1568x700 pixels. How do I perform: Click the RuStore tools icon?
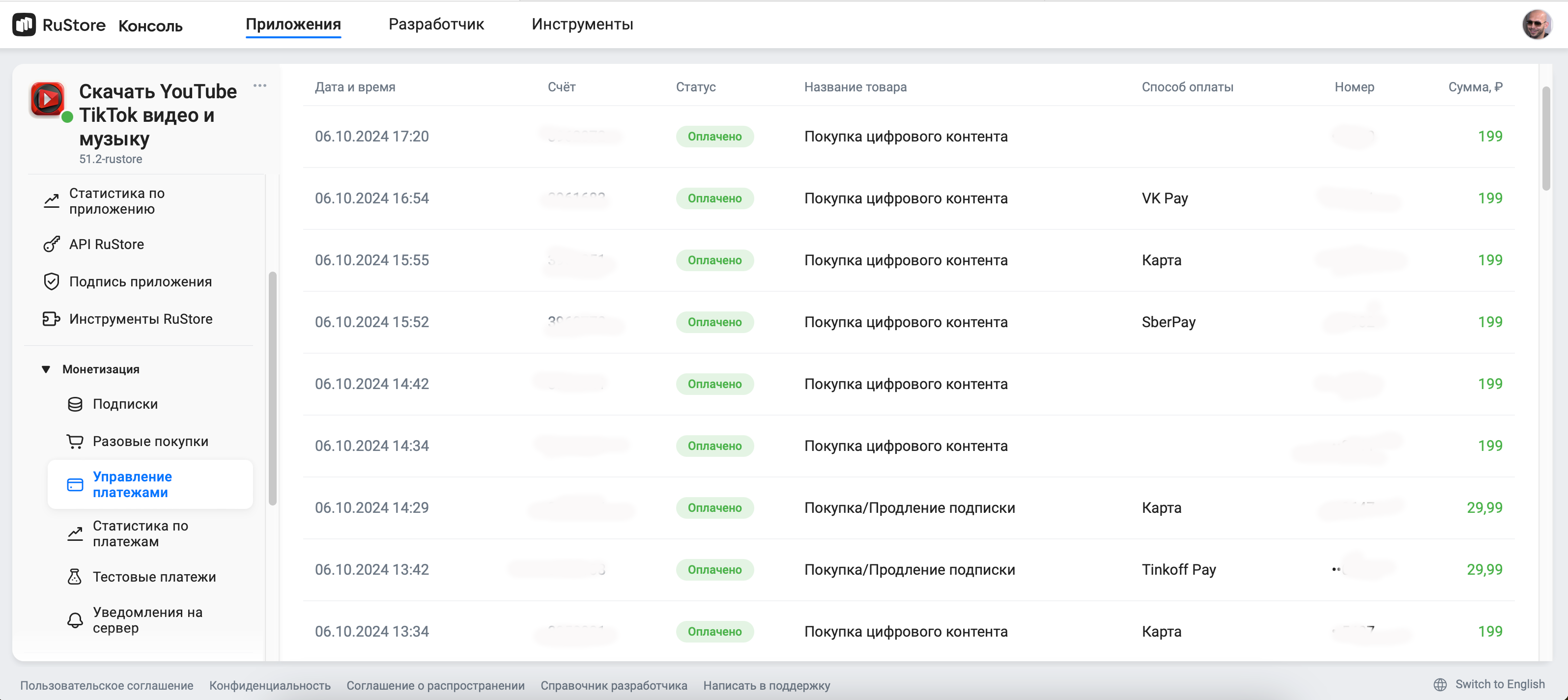click(x=52, y=319)
